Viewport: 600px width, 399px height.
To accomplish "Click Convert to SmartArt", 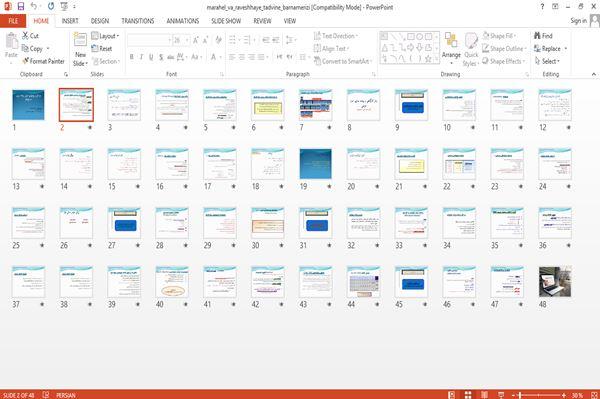I will (342, 61).
